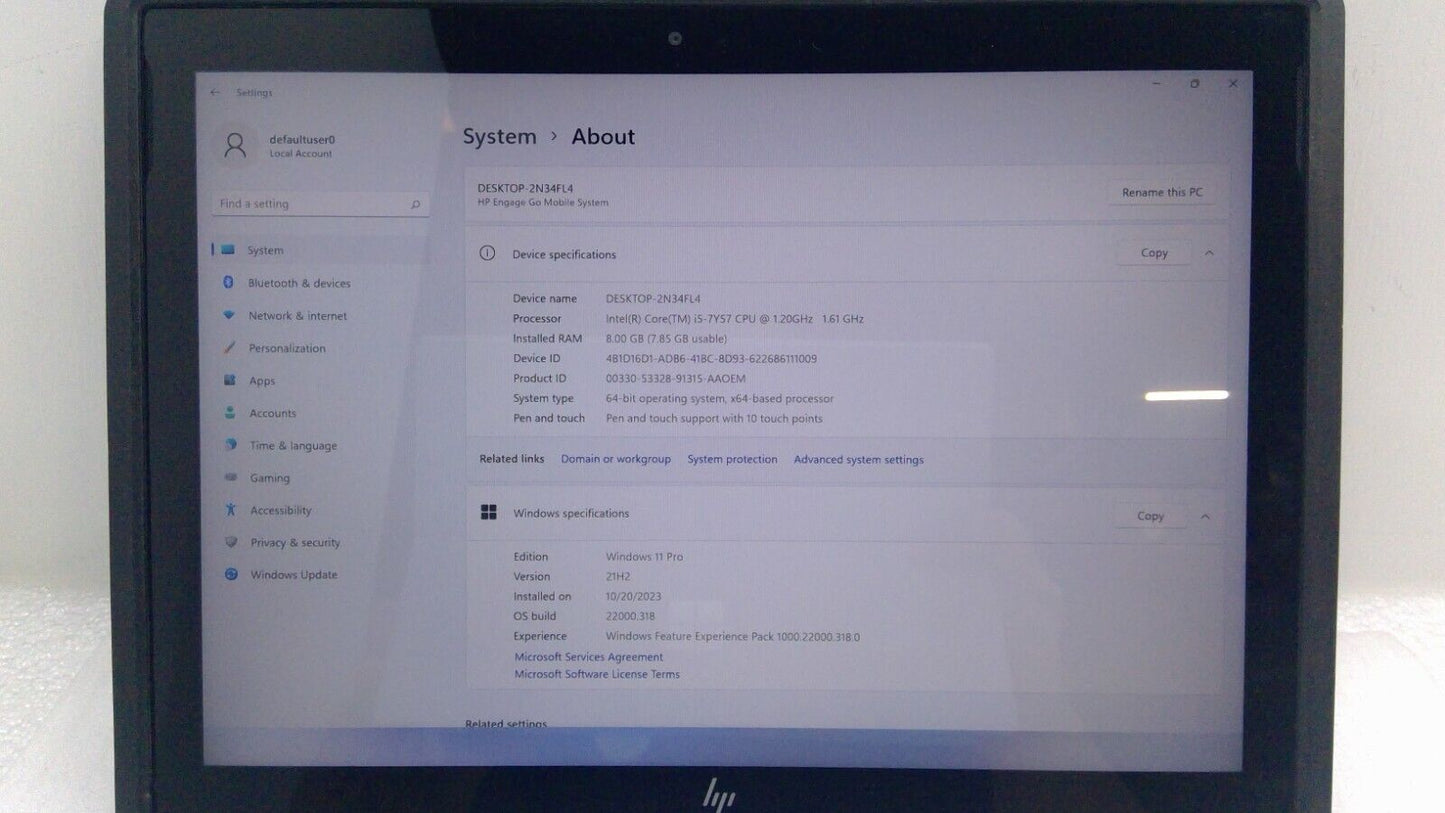Click the HP Engage Go Mobile System text
Screen dimensions: 1445x813
tap(543, 203)
